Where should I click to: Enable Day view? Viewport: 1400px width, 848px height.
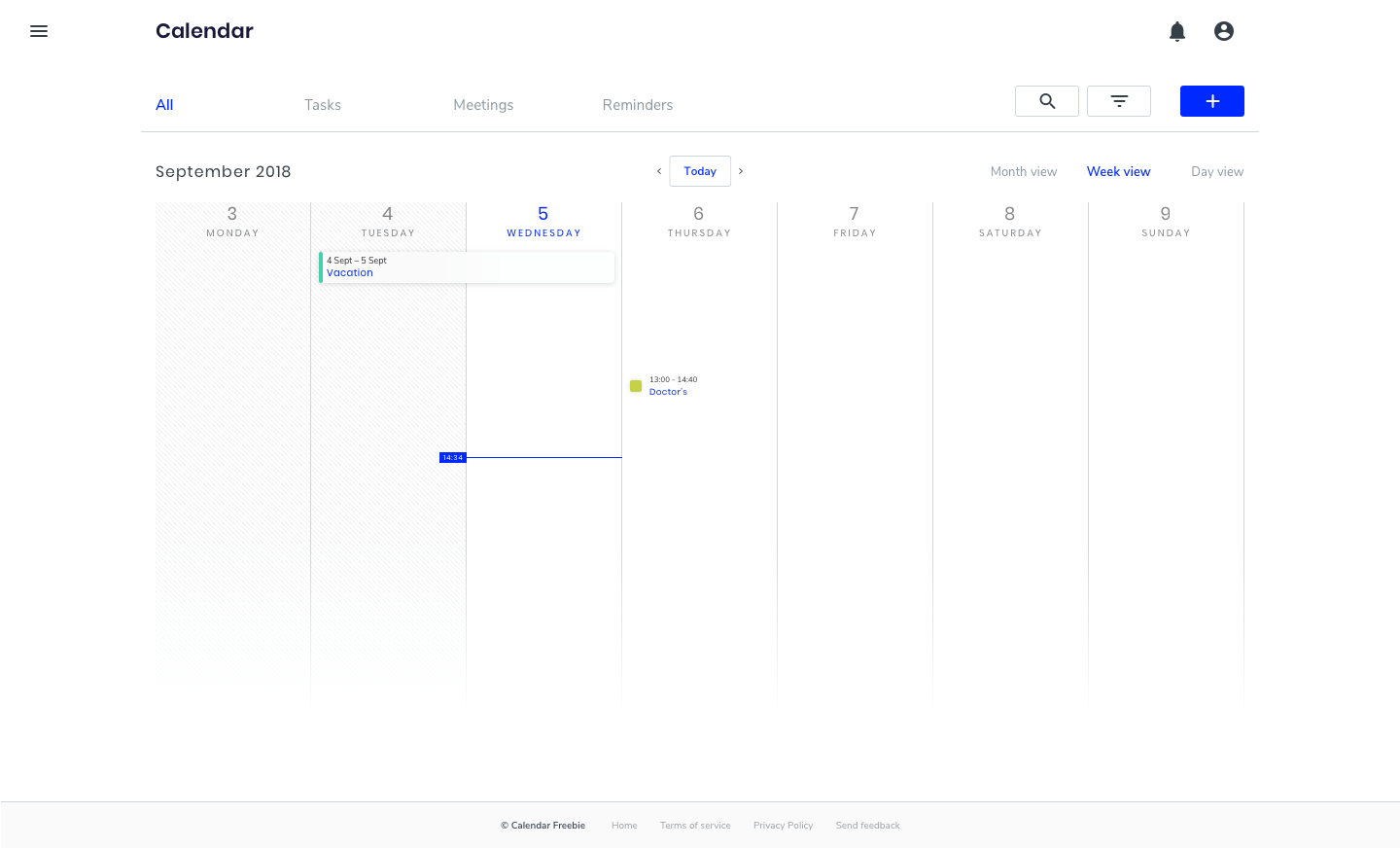[x=1216, y=171]
